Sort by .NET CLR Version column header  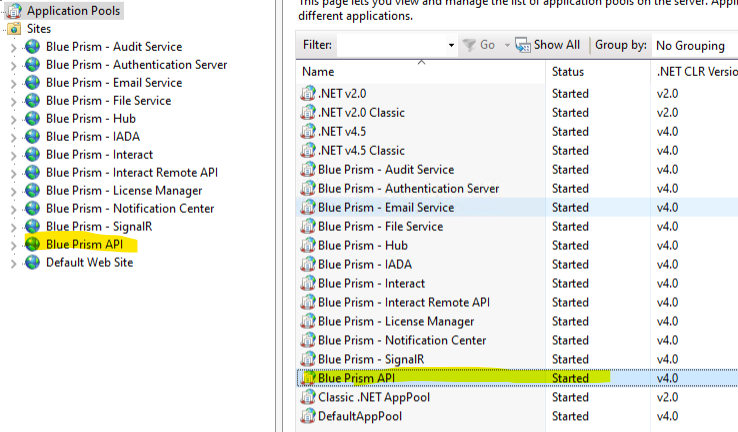pos(695,72)
